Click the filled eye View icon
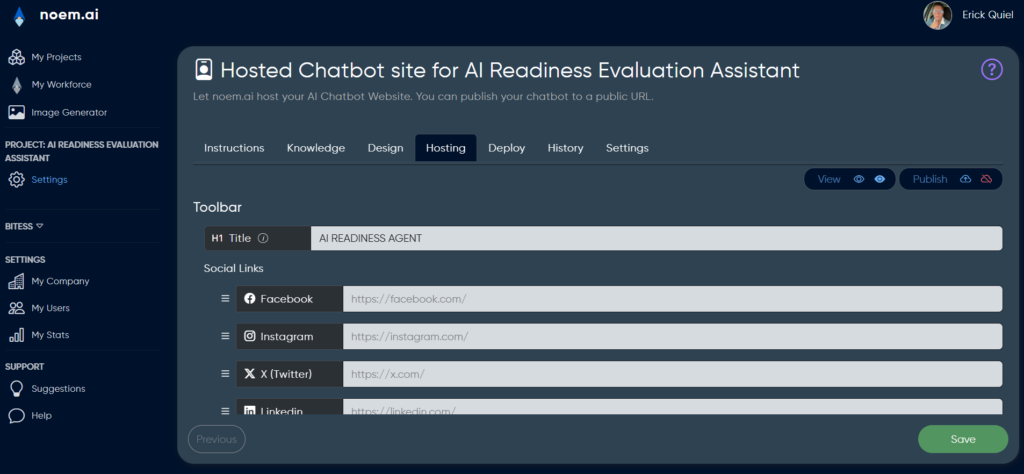 (880, 180)
